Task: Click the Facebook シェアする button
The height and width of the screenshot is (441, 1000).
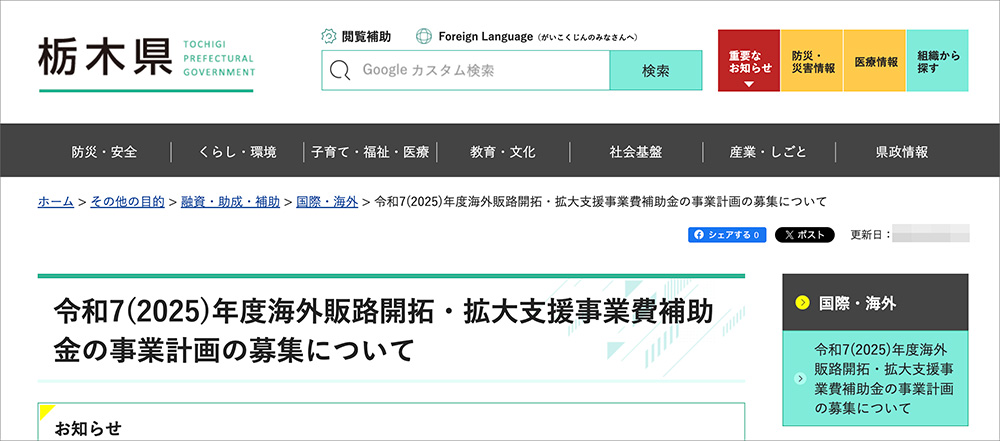Action: coord(727,234)
